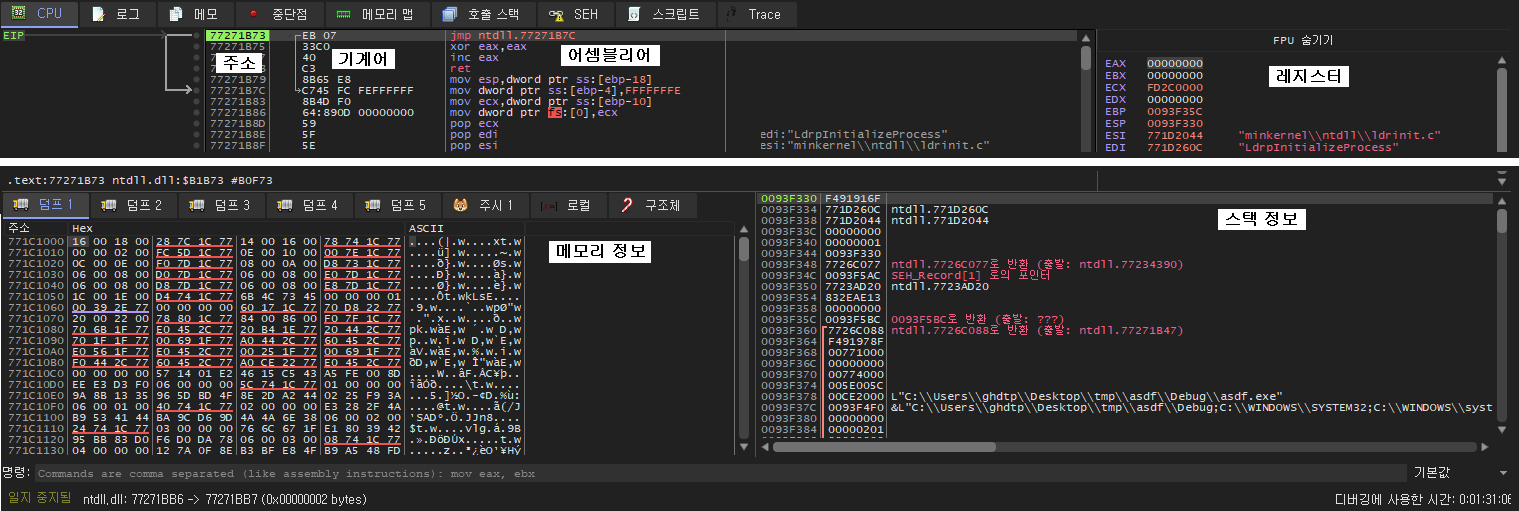This screenshot has width=1519, height=511.
Task: Select the 덤프 3 dump tab
Action: point(220,205)
